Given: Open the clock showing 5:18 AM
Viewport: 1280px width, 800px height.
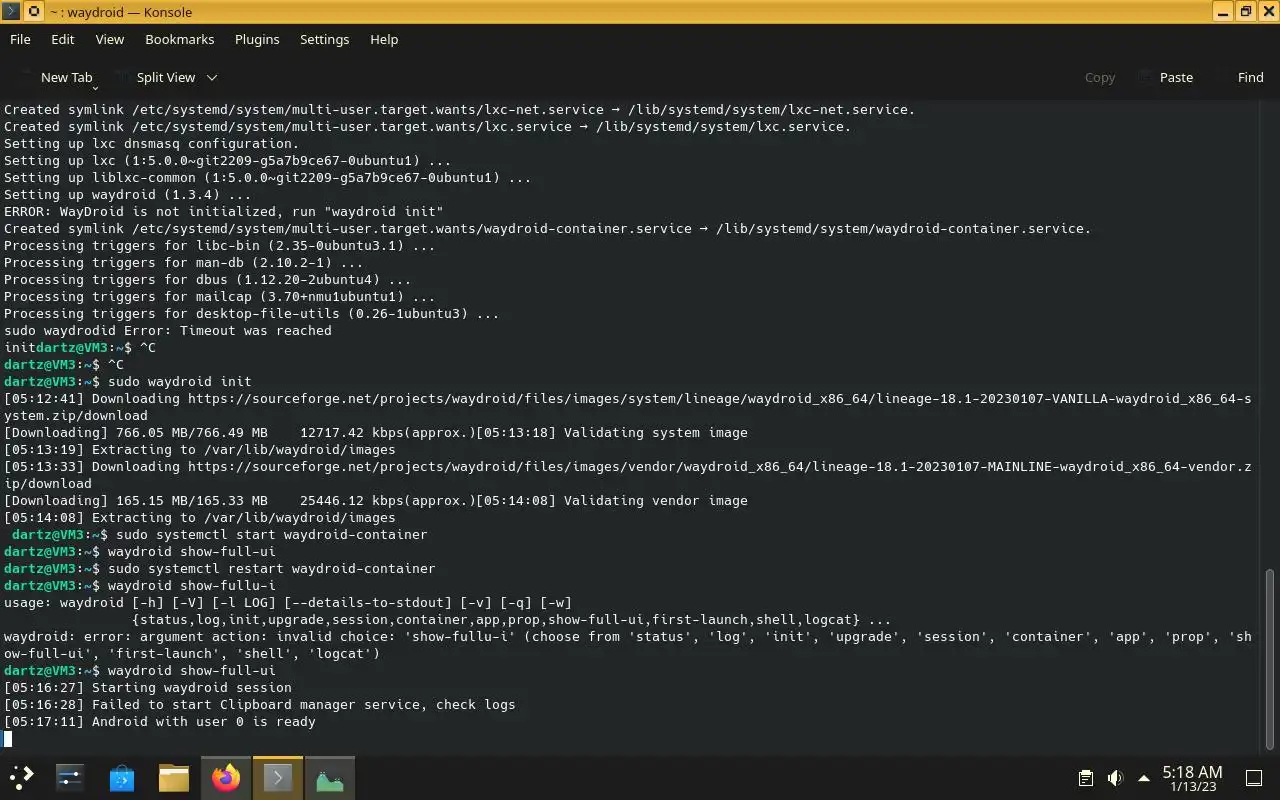Looking at the screenshot, I should [1192, 778].
